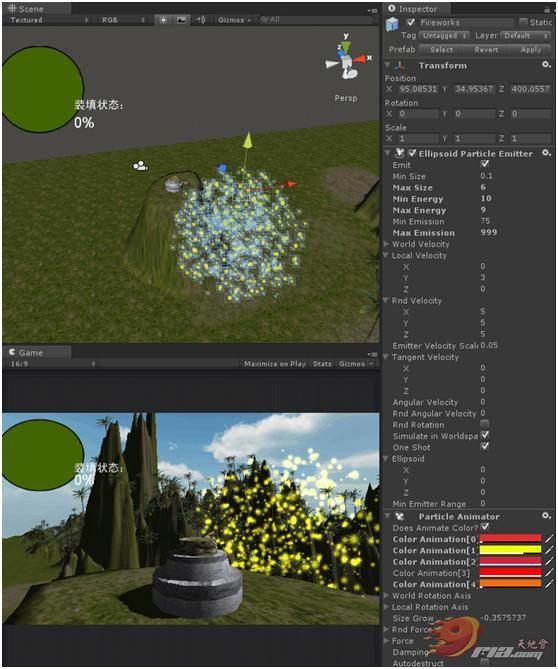Open the 16:9 aspect ratio dropdown
This screenshot has width=558, height=669.
[52, 364]
